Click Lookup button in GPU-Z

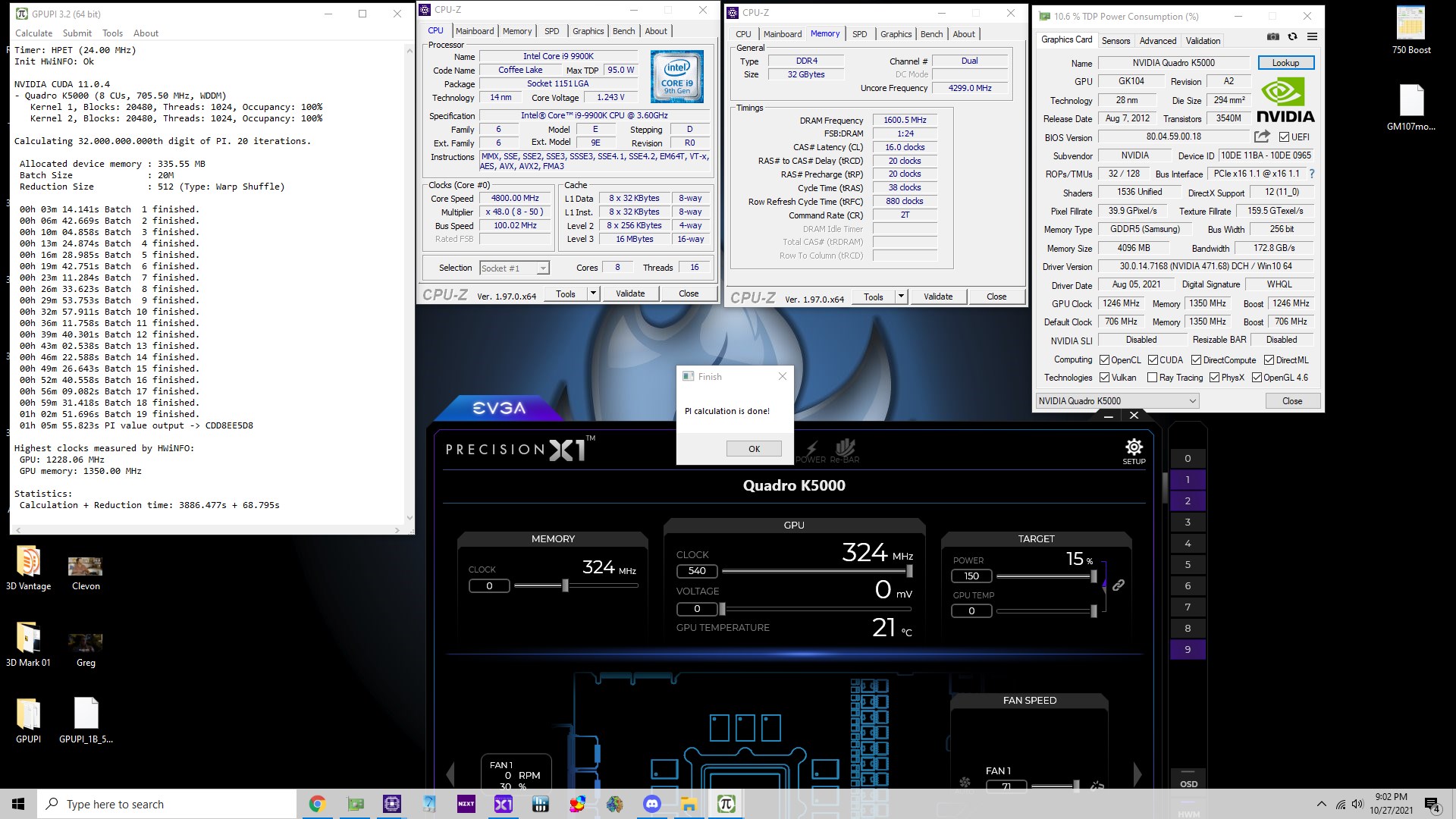coord(1285,63)
